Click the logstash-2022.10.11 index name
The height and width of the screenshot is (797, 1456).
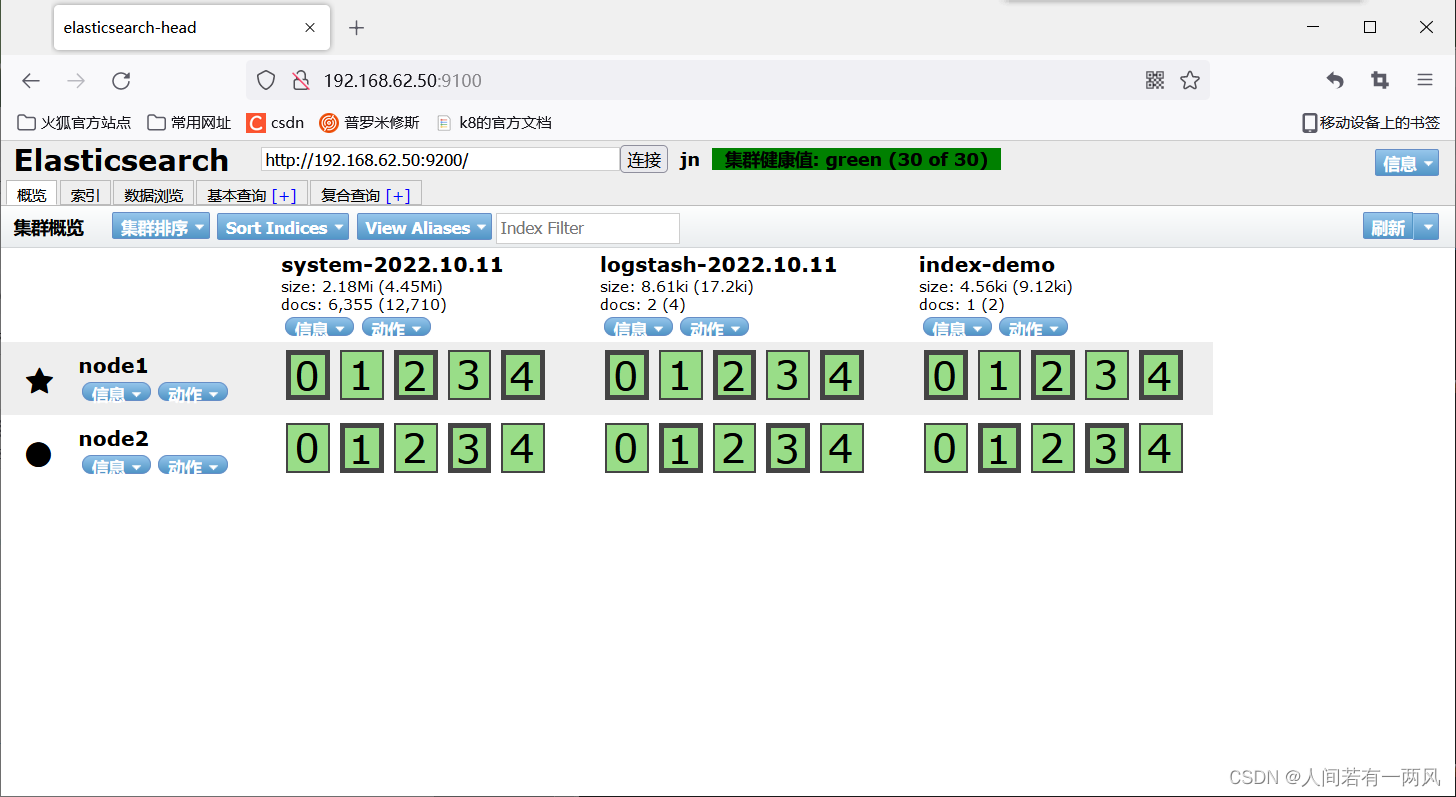pyautogui.click(x=718, y=265)
